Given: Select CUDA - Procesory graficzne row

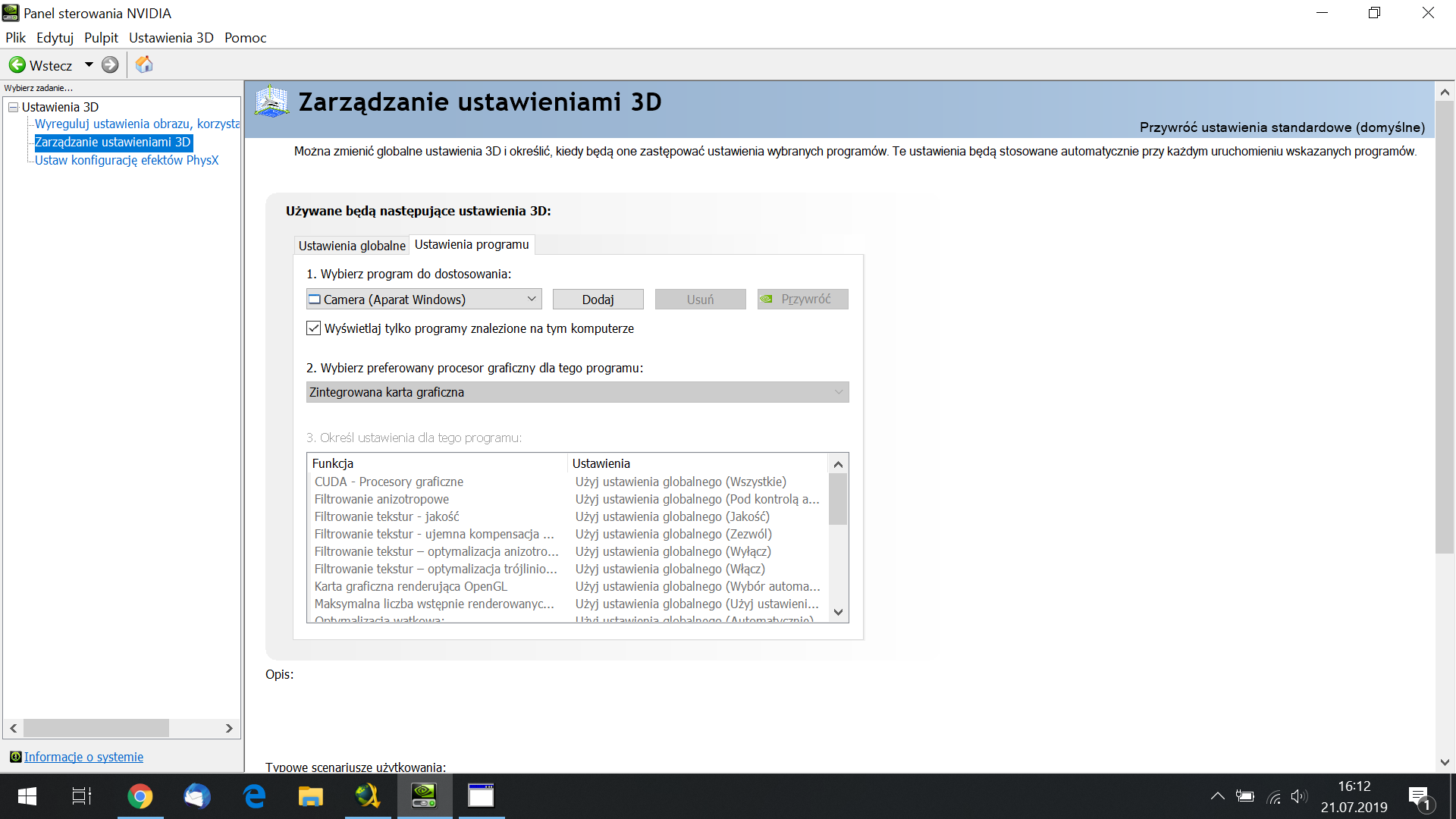Looking at the screenshot, I should (566, 482).
